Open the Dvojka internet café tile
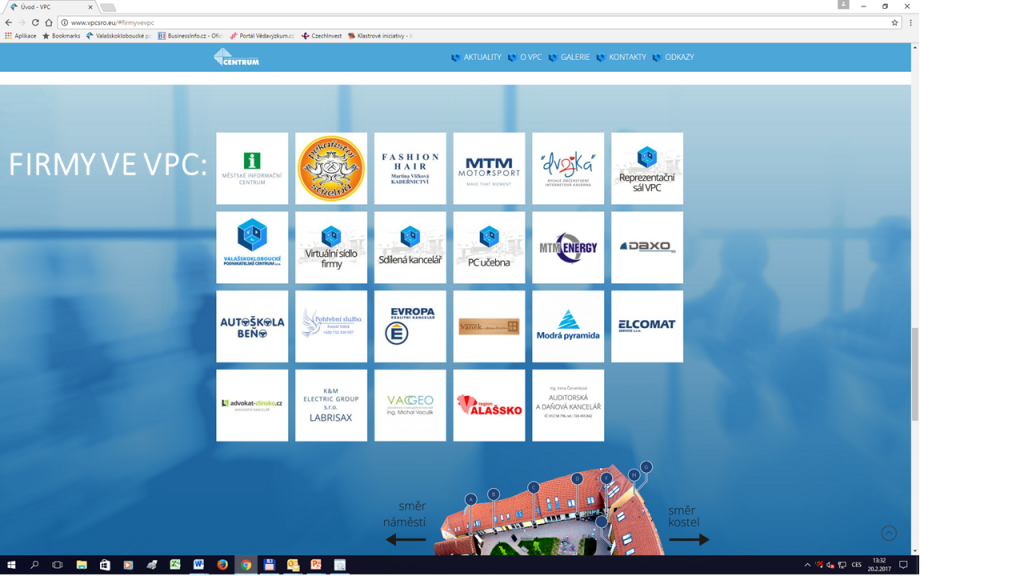Screen dimensions: 1024x576 (568, 168)
